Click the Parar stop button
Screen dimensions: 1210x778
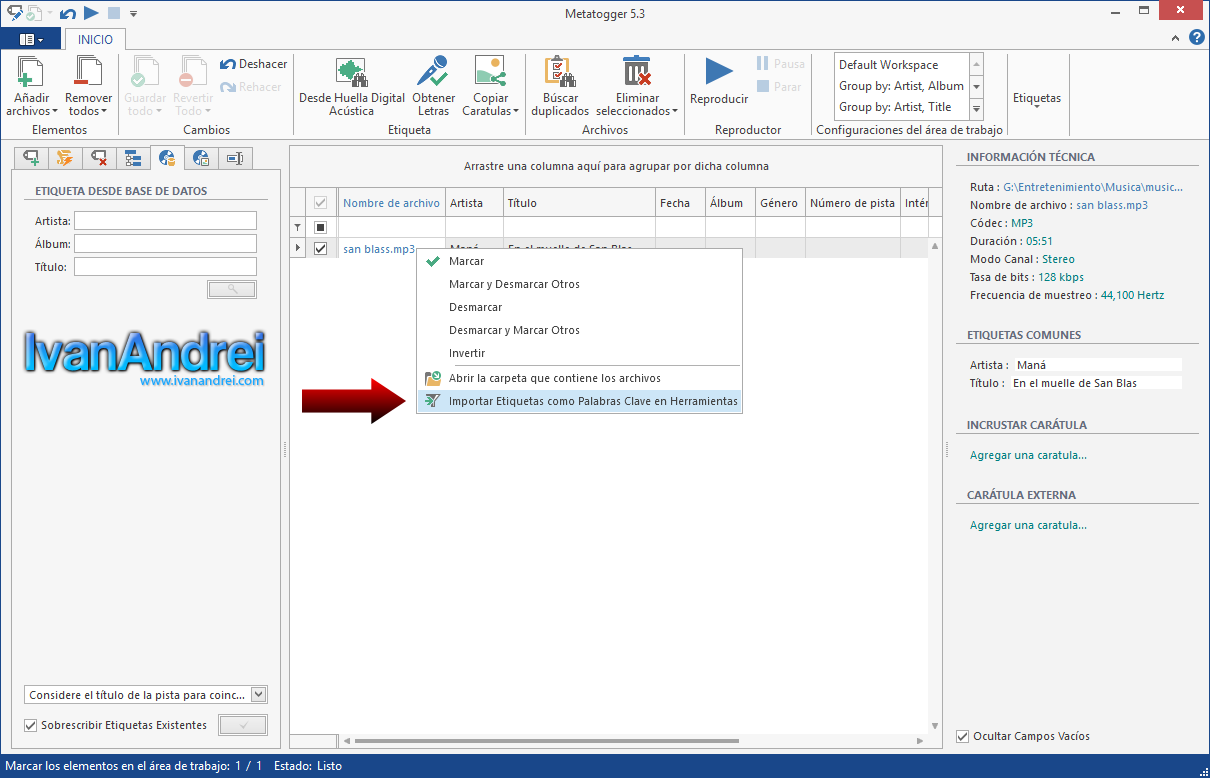click(x=779, y=87)
